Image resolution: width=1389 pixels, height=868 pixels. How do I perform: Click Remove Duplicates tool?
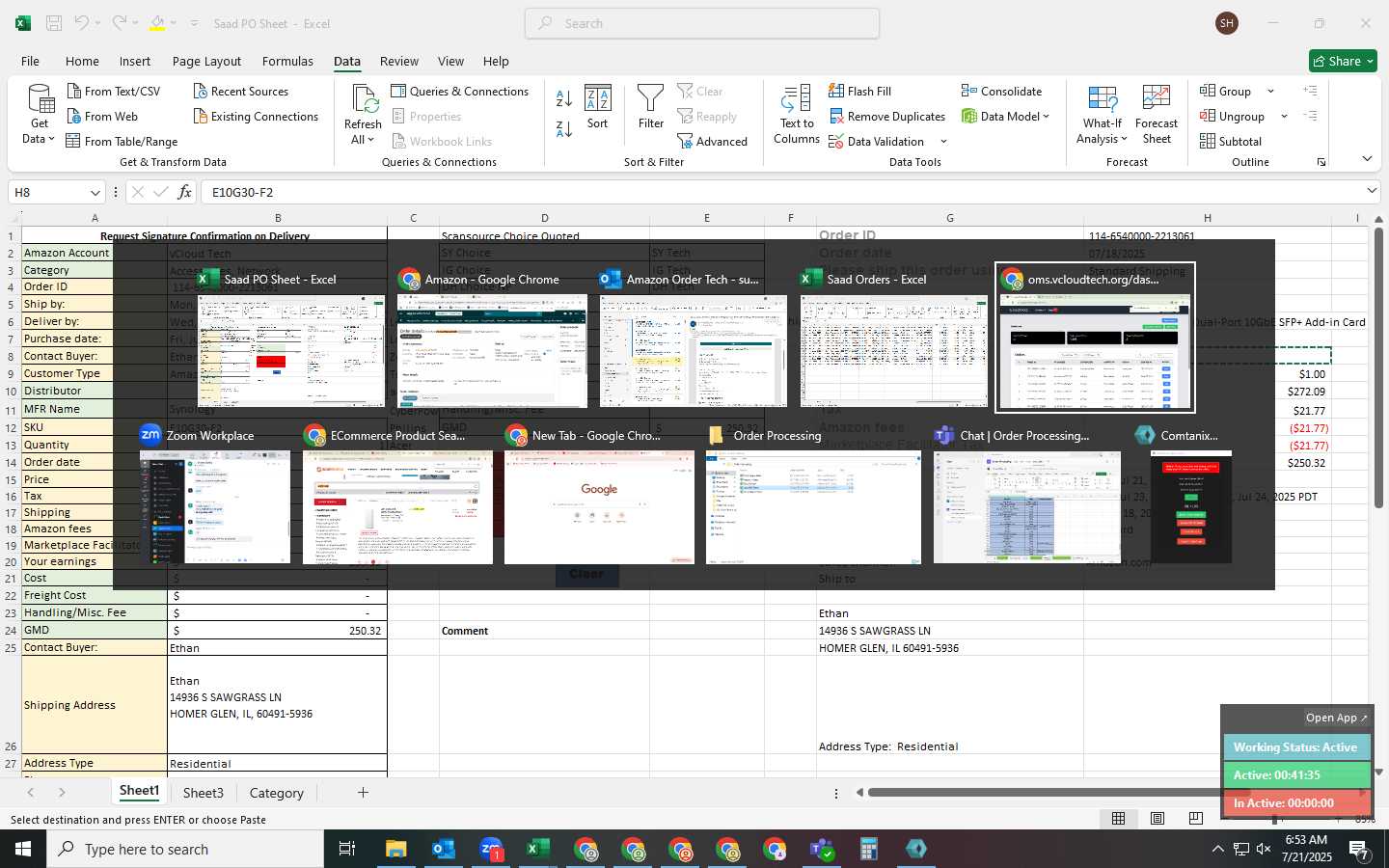coord(887,116)
